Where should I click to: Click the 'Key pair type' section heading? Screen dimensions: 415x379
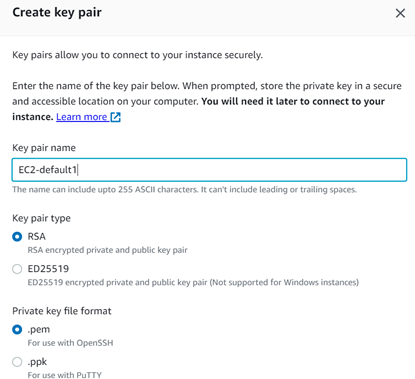click(x=41, y=218)
